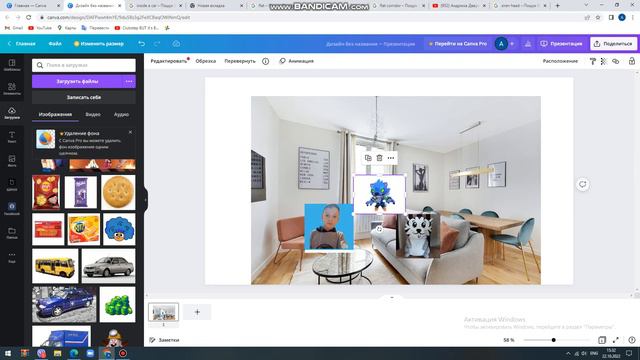Open the More sidebar option
Image resolution: width=640 pixels, height=360 pixels.
click(12, 257)
